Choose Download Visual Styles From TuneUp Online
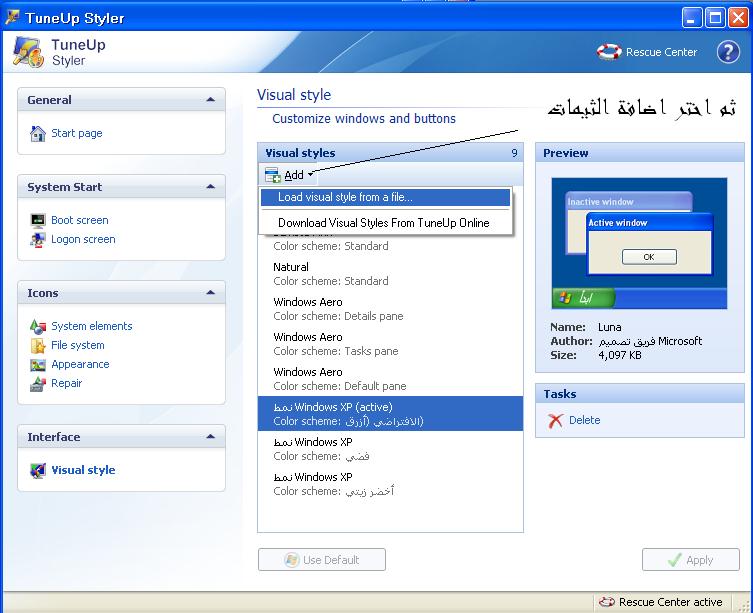This screenshot has height=613, width=753. pyautogui.click(x=385, y=223)
